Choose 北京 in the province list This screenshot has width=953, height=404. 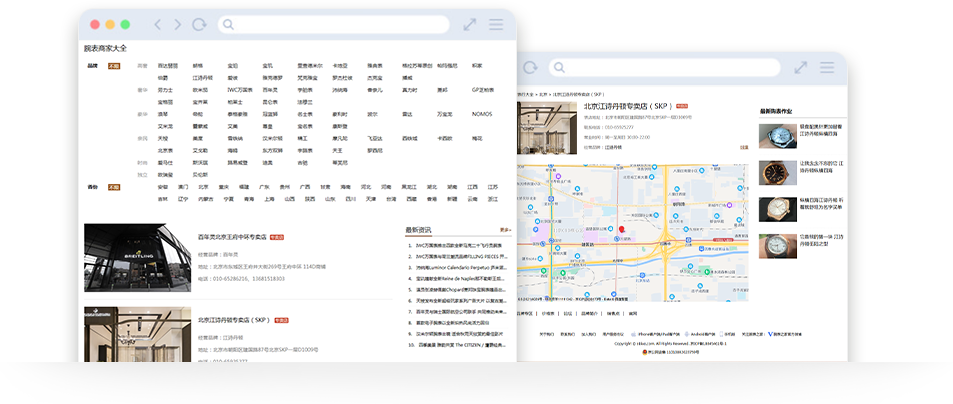[x=203, y=187]
